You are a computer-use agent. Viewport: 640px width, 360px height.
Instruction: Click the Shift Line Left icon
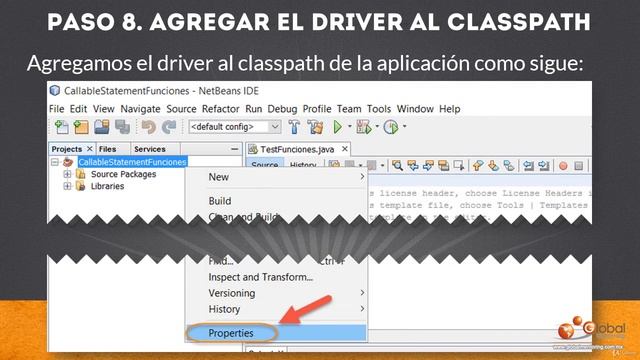pyautogui.click(x=528, y=165)
